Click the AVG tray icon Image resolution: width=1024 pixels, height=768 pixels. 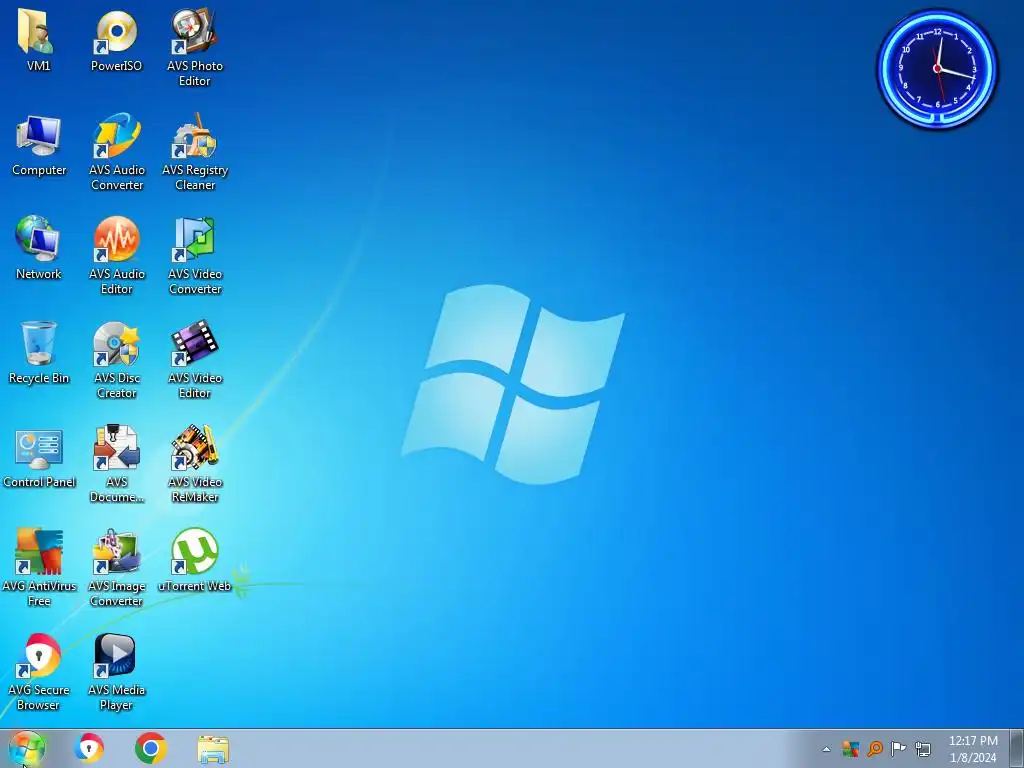[x=850, y=748]
